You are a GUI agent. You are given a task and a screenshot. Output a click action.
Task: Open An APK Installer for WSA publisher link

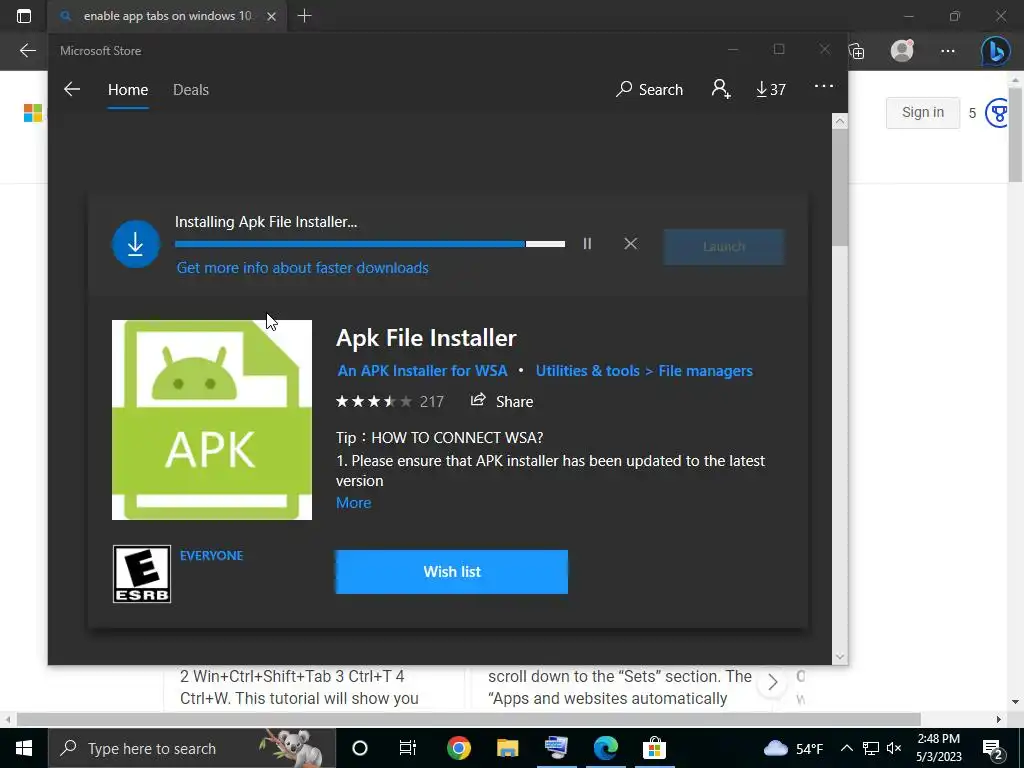(423, 371)
